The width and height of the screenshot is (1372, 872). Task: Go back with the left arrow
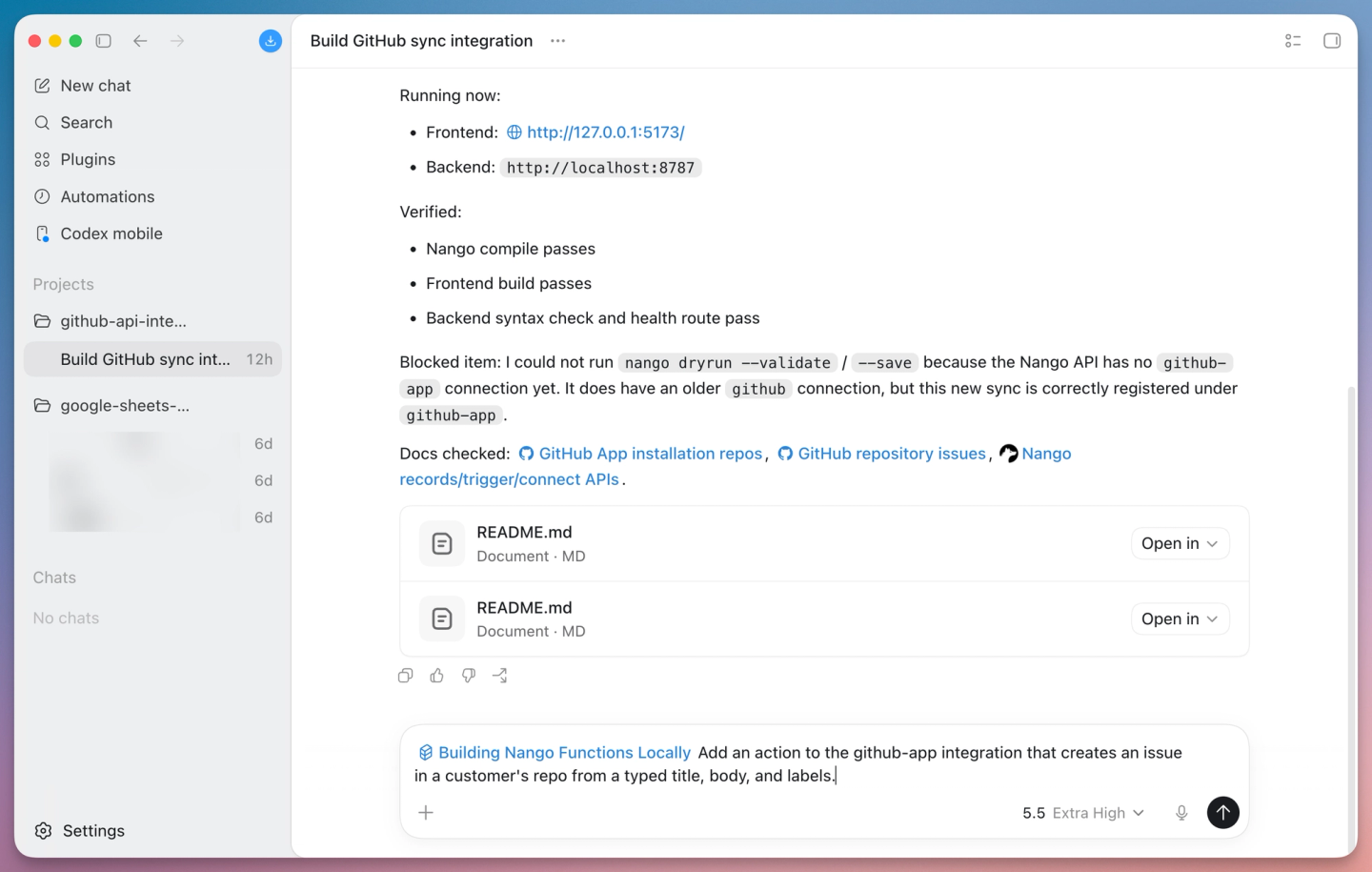tap(140, 41)
